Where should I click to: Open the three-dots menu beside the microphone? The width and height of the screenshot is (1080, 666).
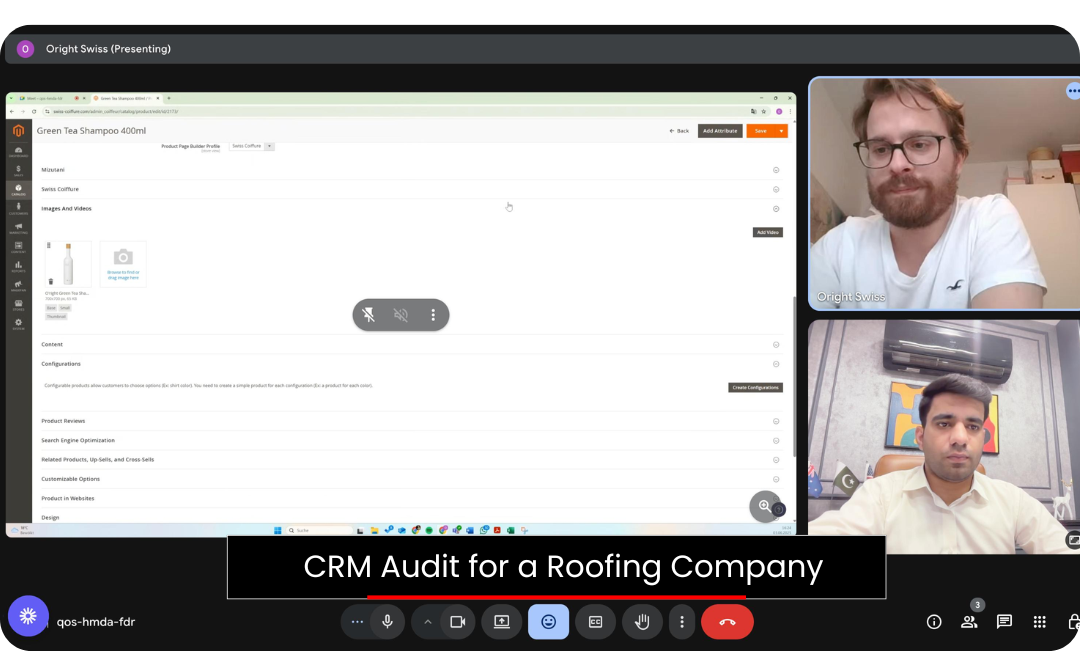[357, 622]
